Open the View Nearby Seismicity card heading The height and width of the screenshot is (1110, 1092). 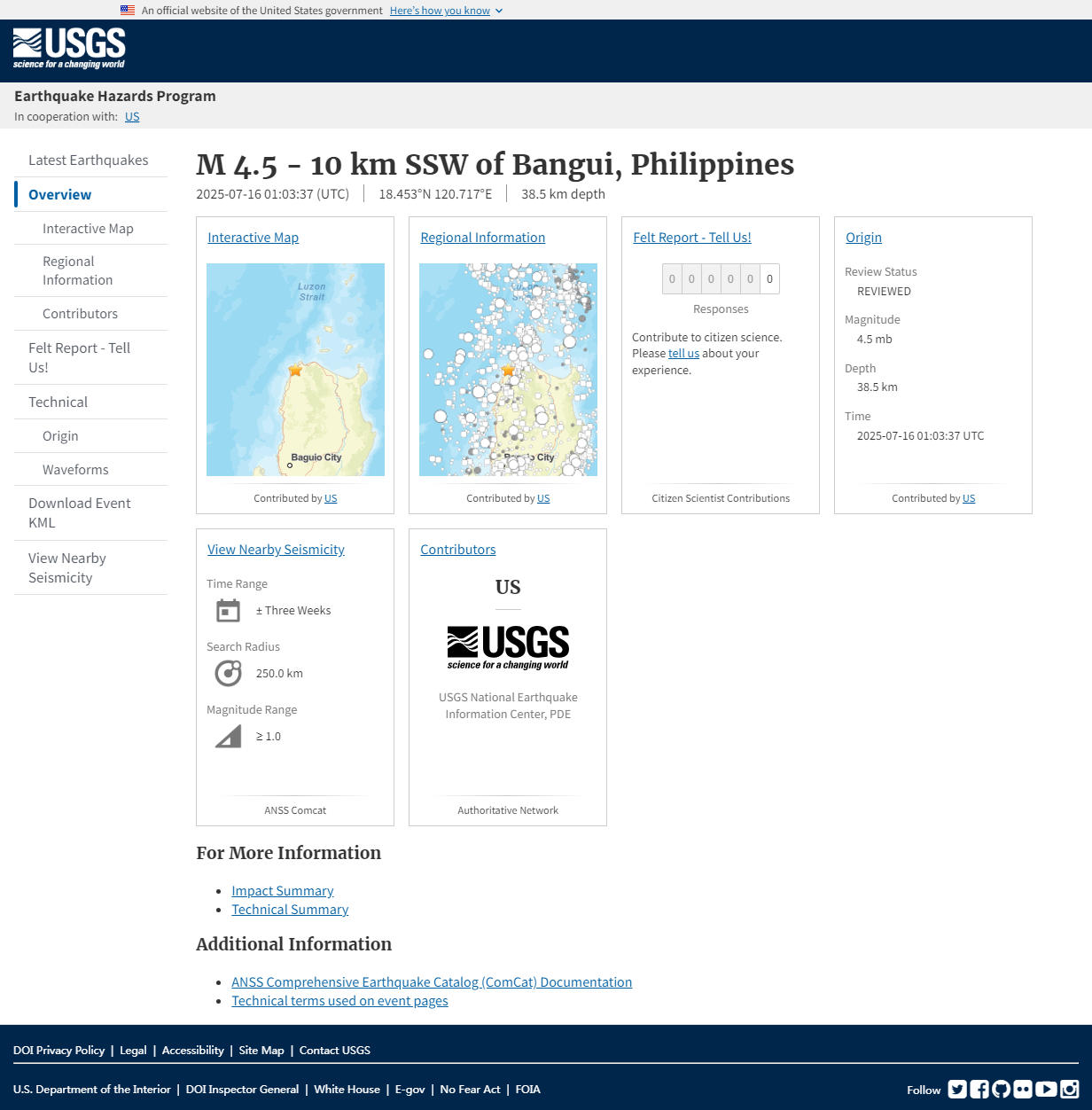click(276, 550)
